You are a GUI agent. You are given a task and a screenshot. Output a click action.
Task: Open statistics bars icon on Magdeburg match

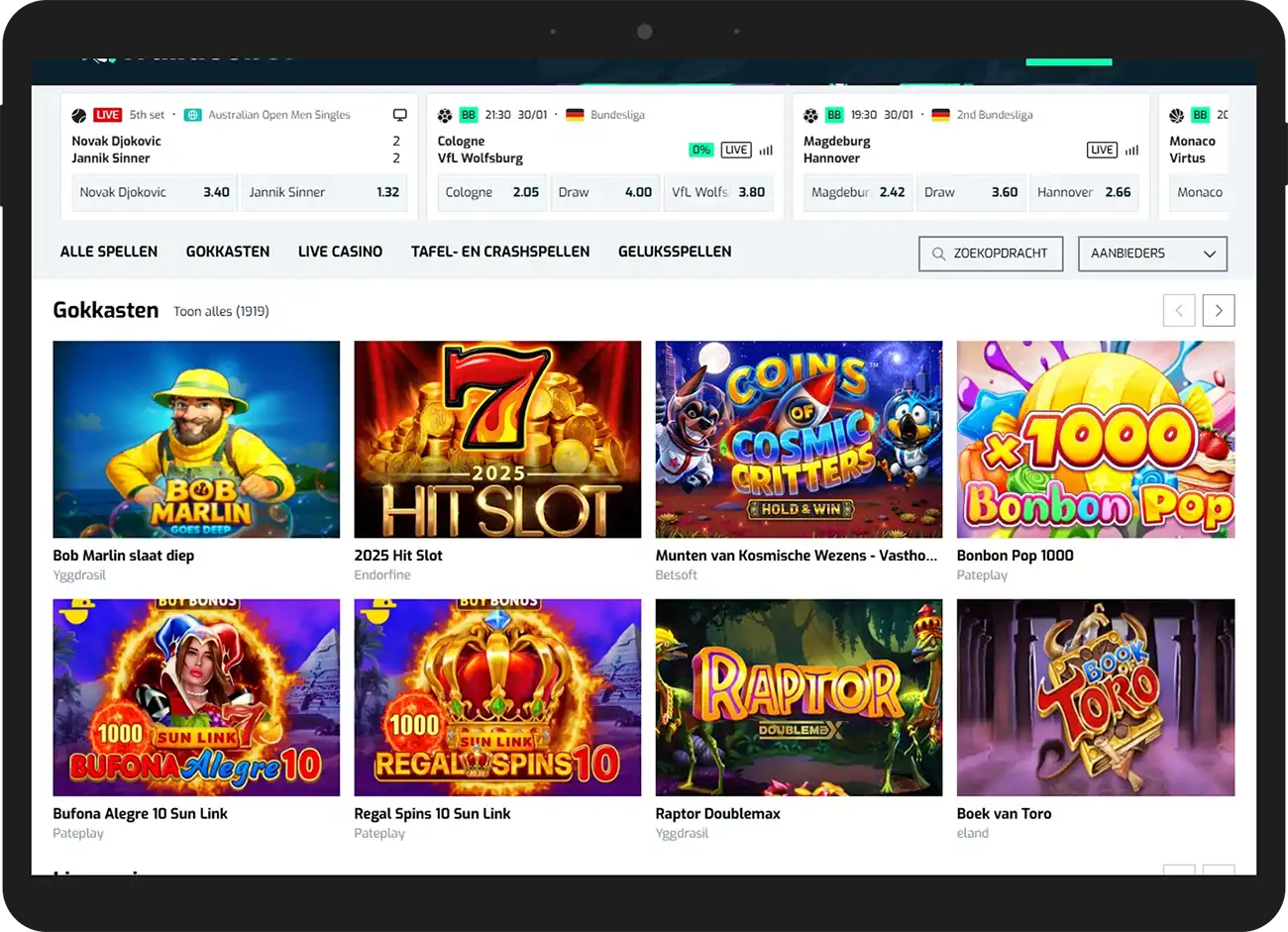click(1131, 151)
